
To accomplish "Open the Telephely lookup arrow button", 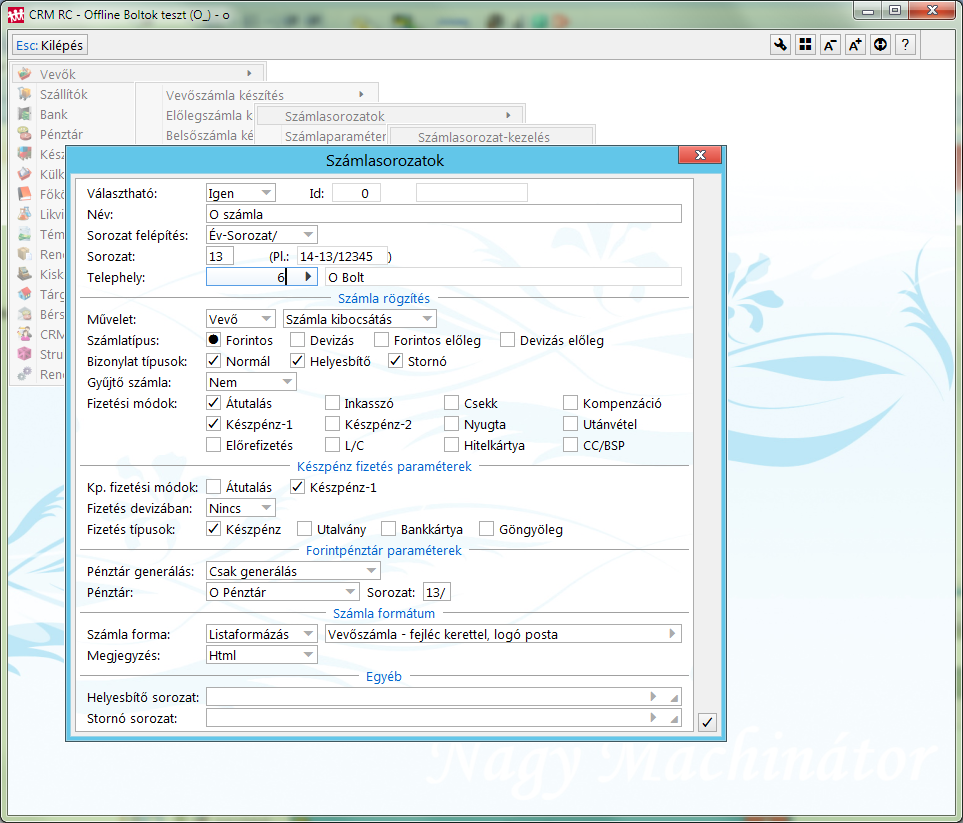I will [x=308, y=277].
